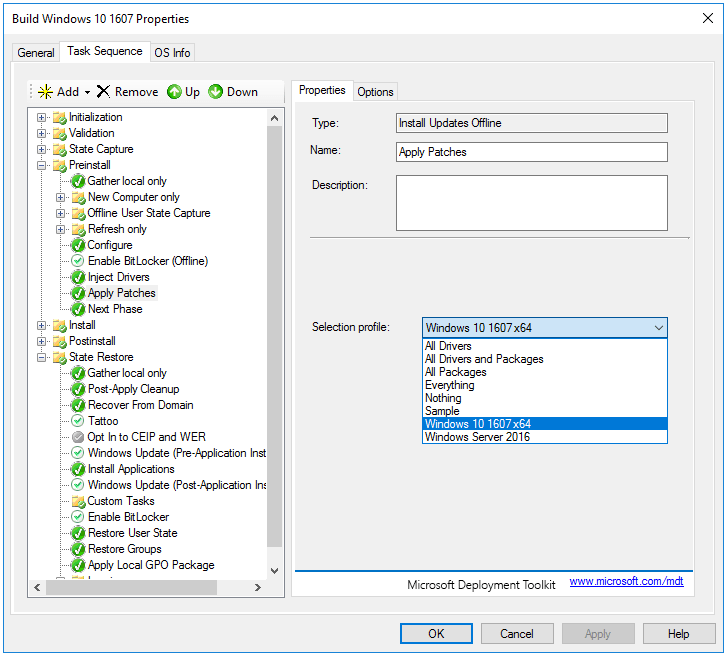Click the Remove X icon

pos(103,92)
